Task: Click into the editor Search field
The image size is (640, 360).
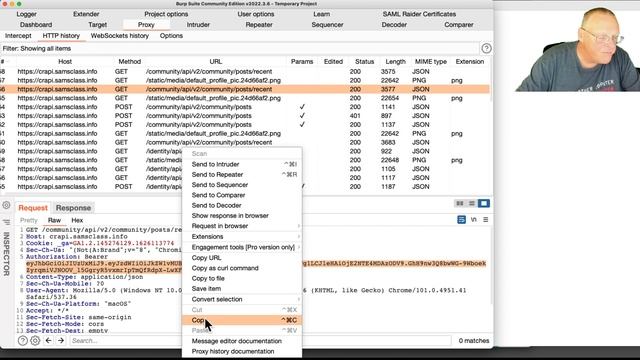Action: [x=260, y=340]
